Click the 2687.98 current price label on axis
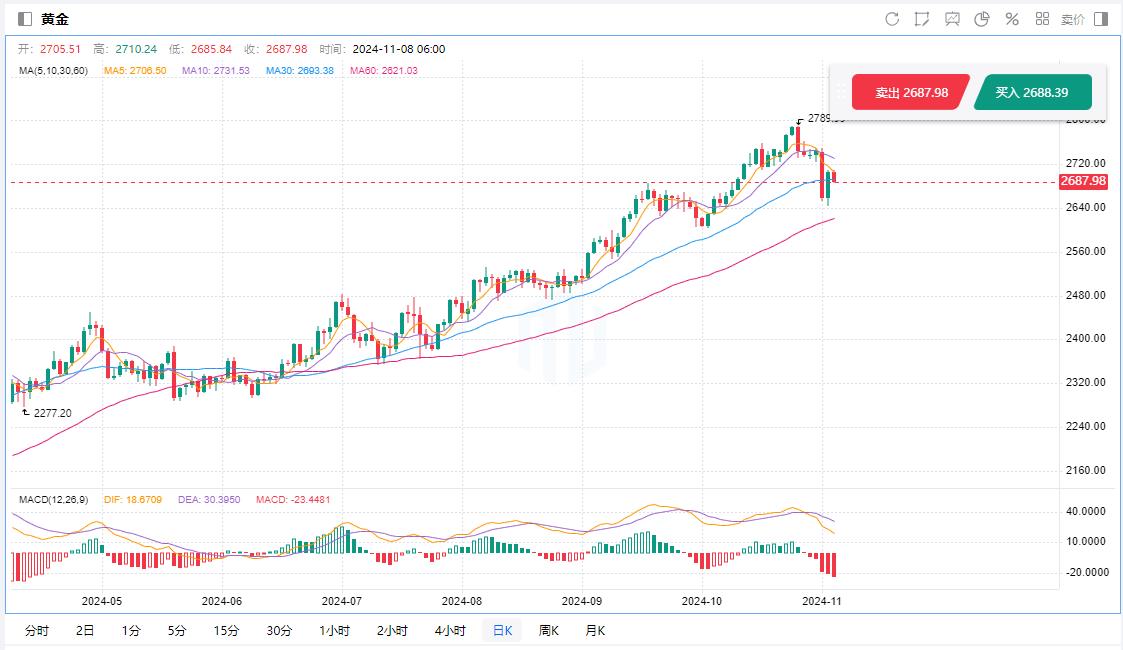Image resolution: width=1123 pixels, height=650 pixels. click(x=1083, y=181)
